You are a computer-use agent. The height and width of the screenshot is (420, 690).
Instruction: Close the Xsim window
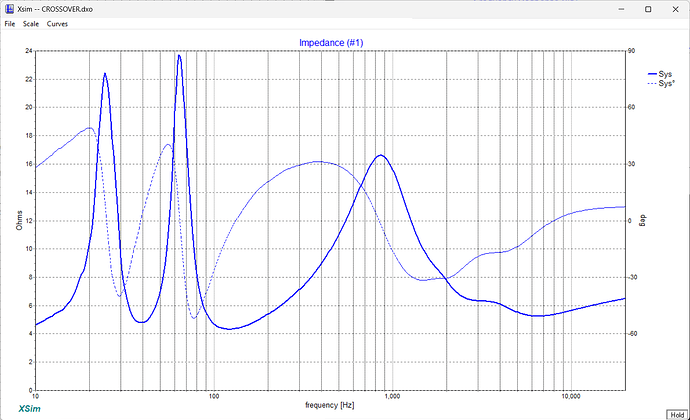[x=675, y=9]
